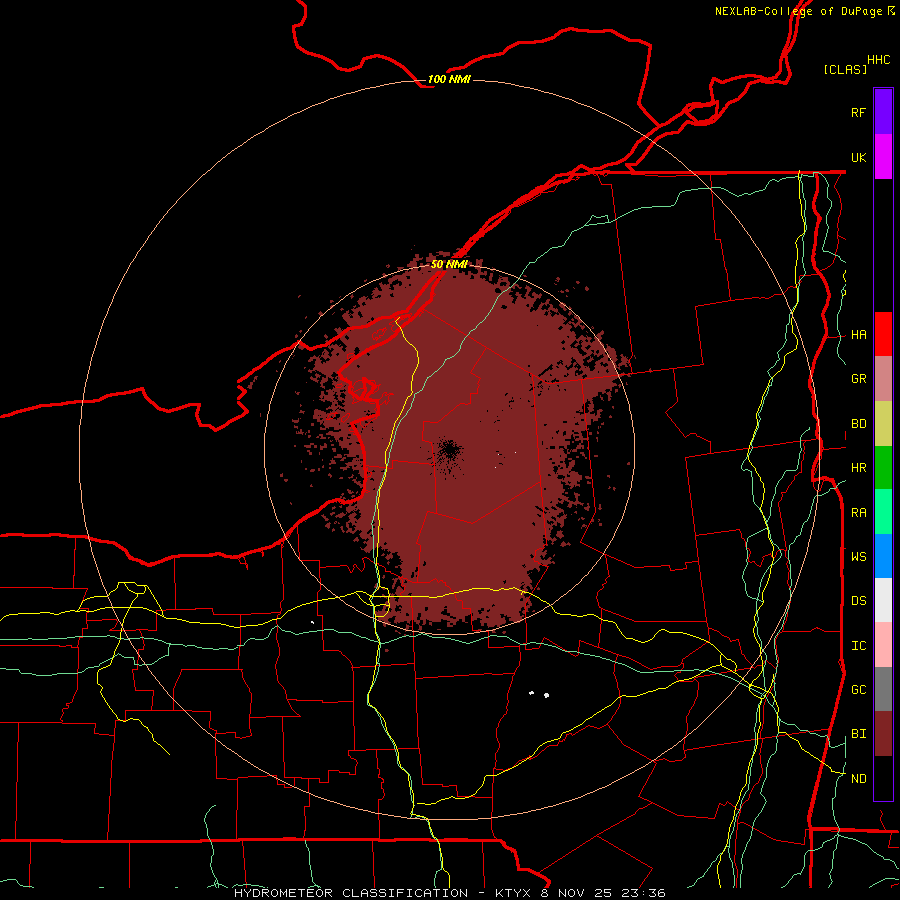The height and width of the screenshot is (900, 900).
Task: Click the 'RA' legend label
Action: click(x=859, y=513)
